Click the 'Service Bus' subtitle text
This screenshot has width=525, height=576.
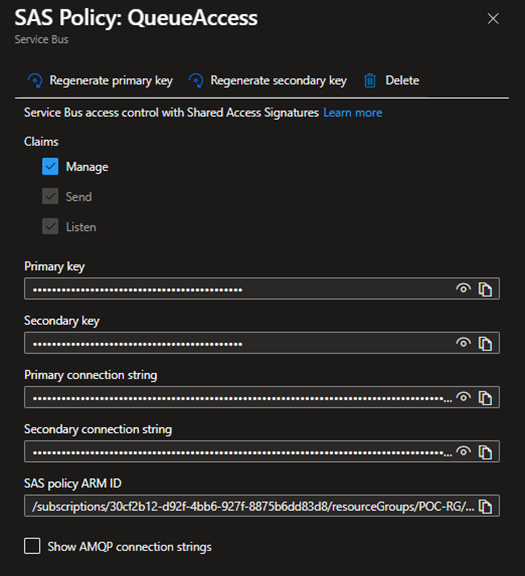(42, 39)
